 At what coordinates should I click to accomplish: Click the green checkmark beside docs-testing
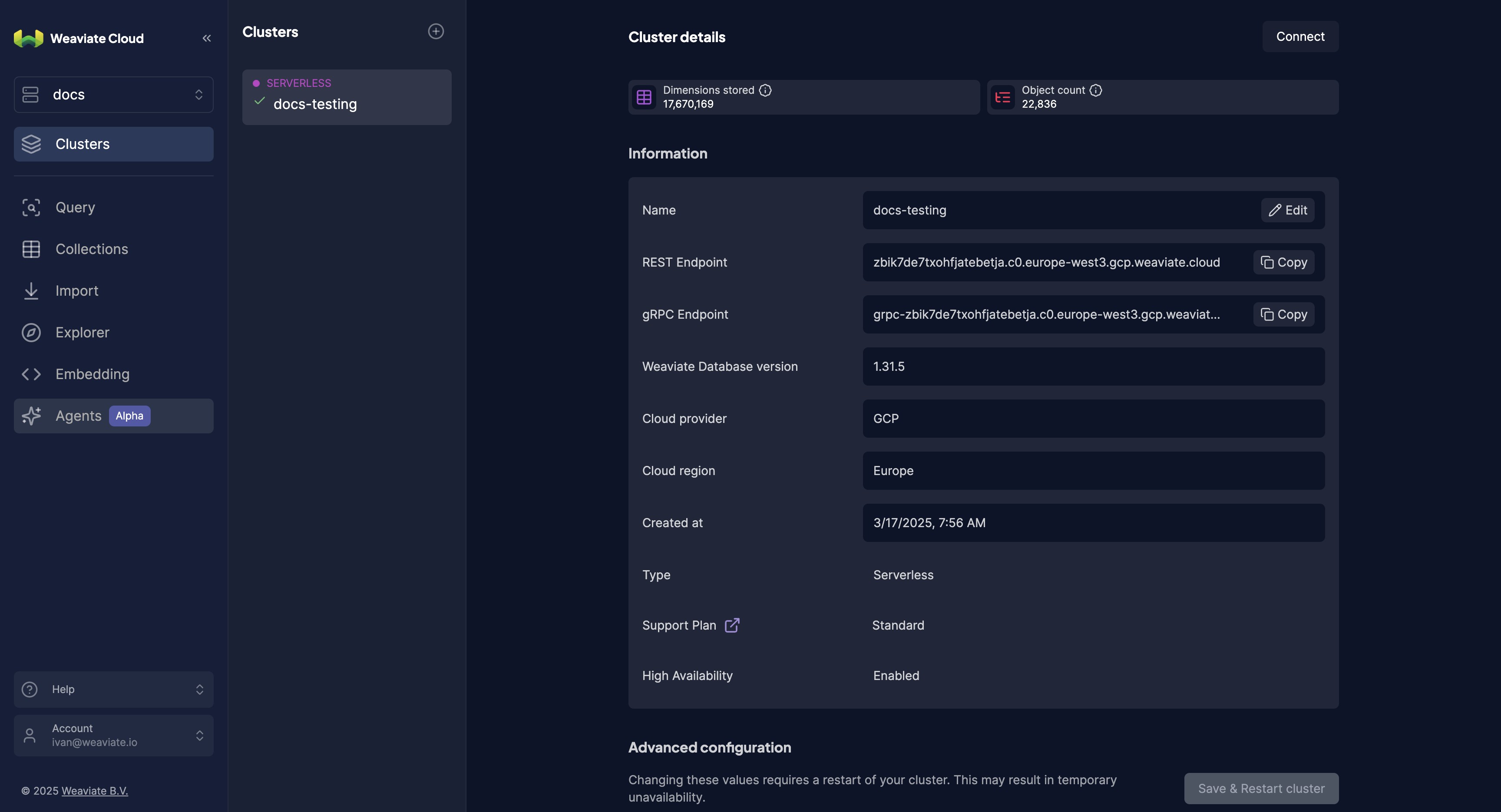[260, 101]
